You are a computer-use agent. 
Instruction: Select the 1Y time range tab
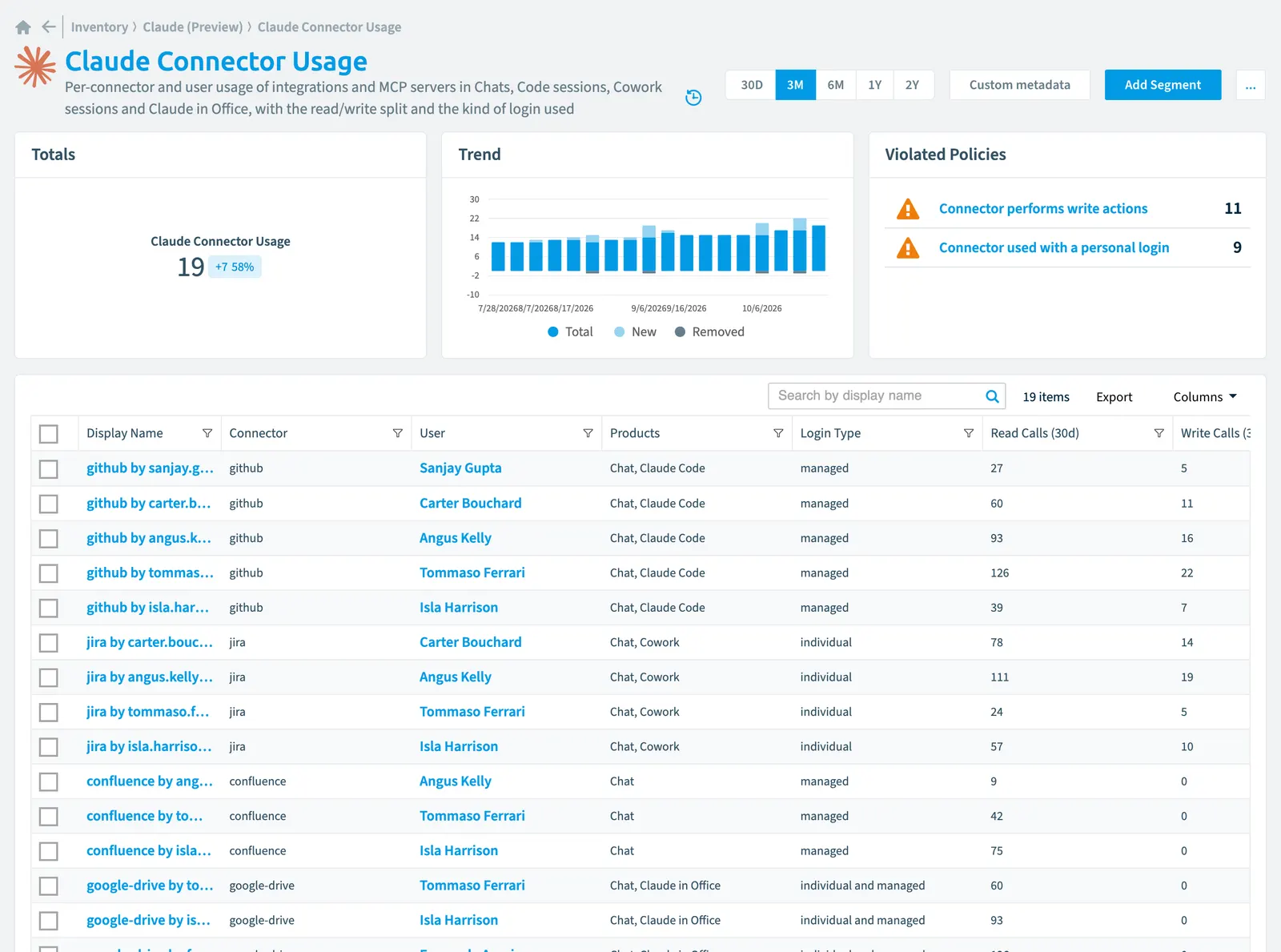[874, 85]
